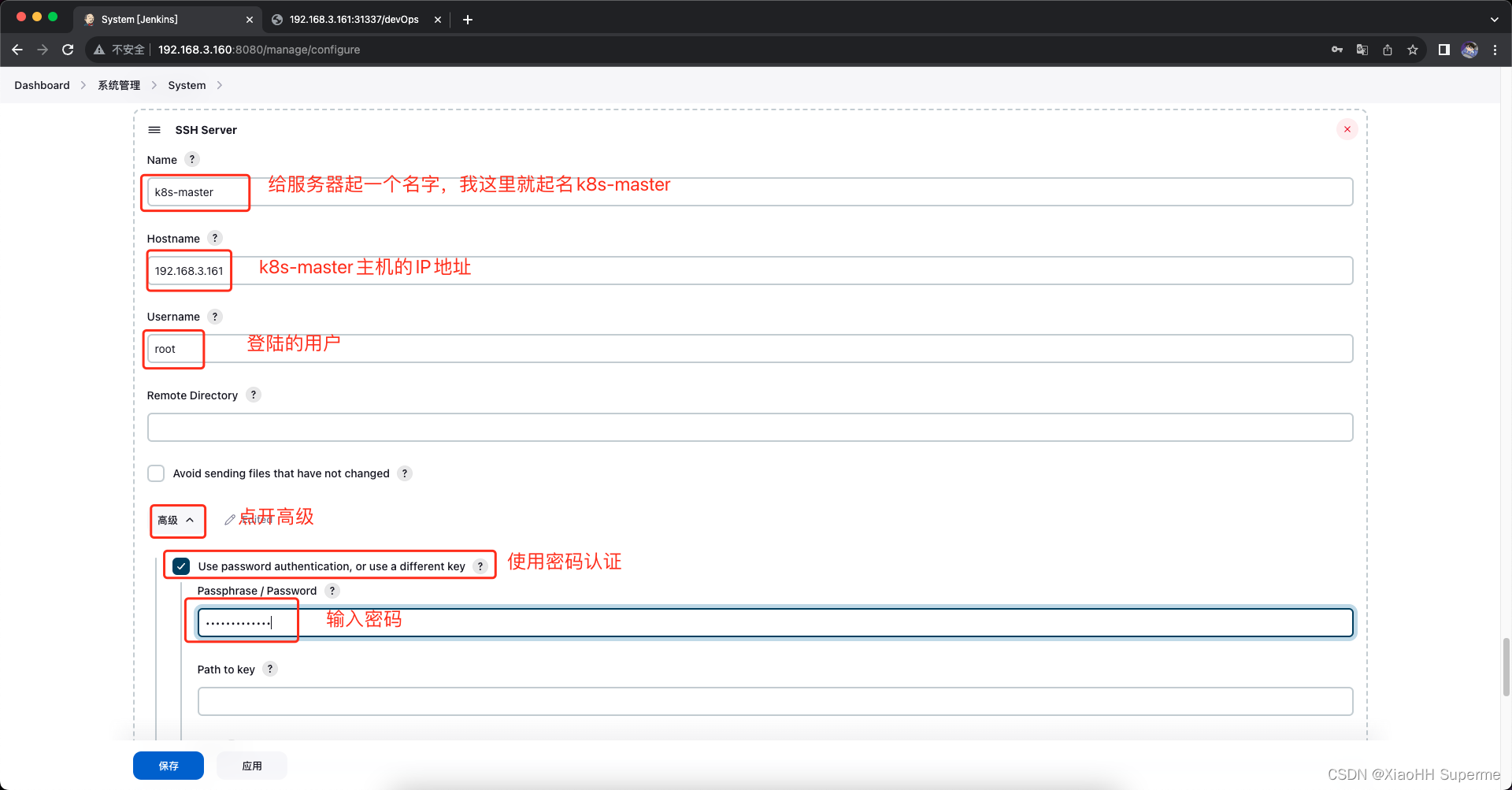Click the page vertical scrollbar thumb

coord(1506,667)
